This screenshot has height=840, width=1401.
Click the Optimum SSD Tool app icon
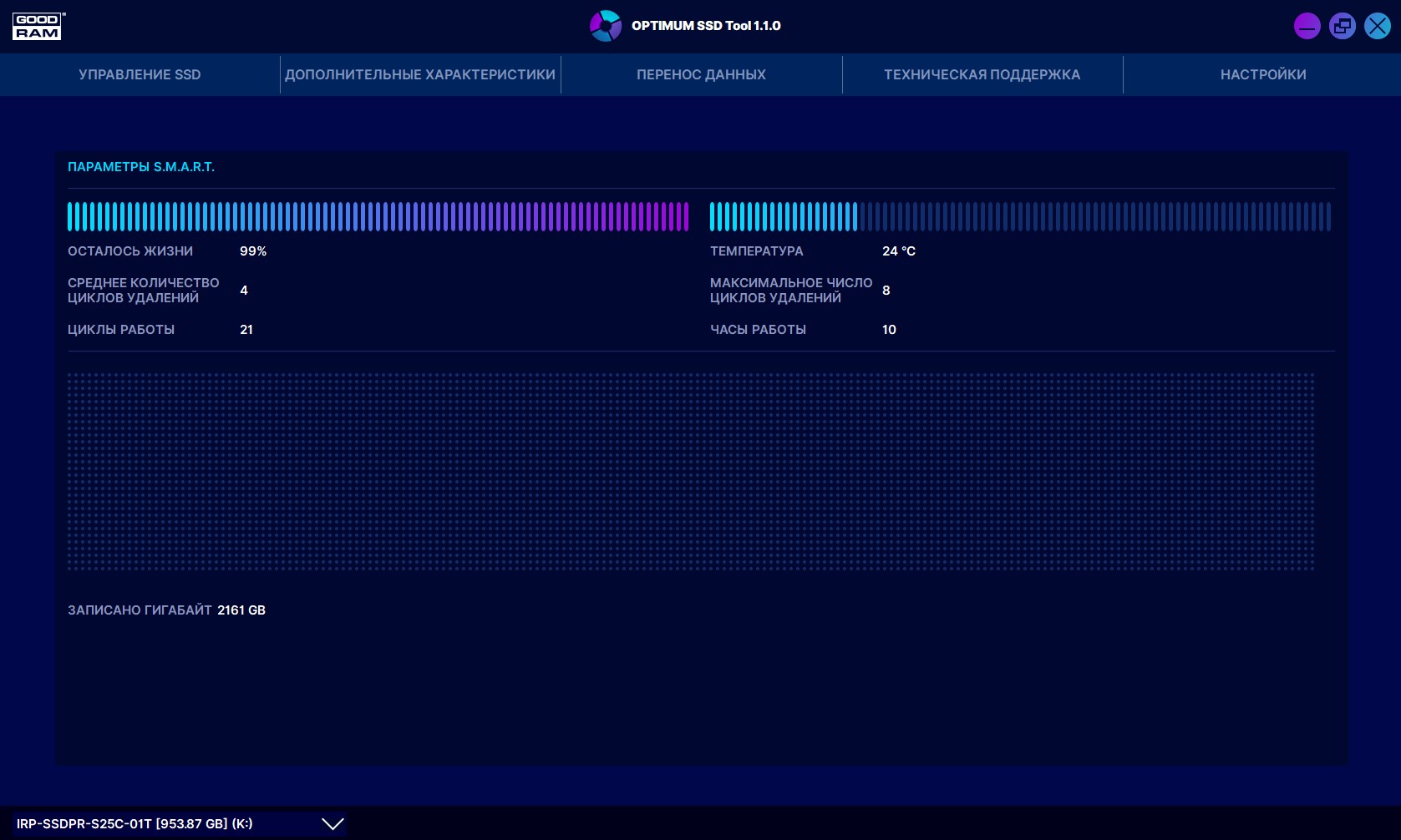coord(605,26)
